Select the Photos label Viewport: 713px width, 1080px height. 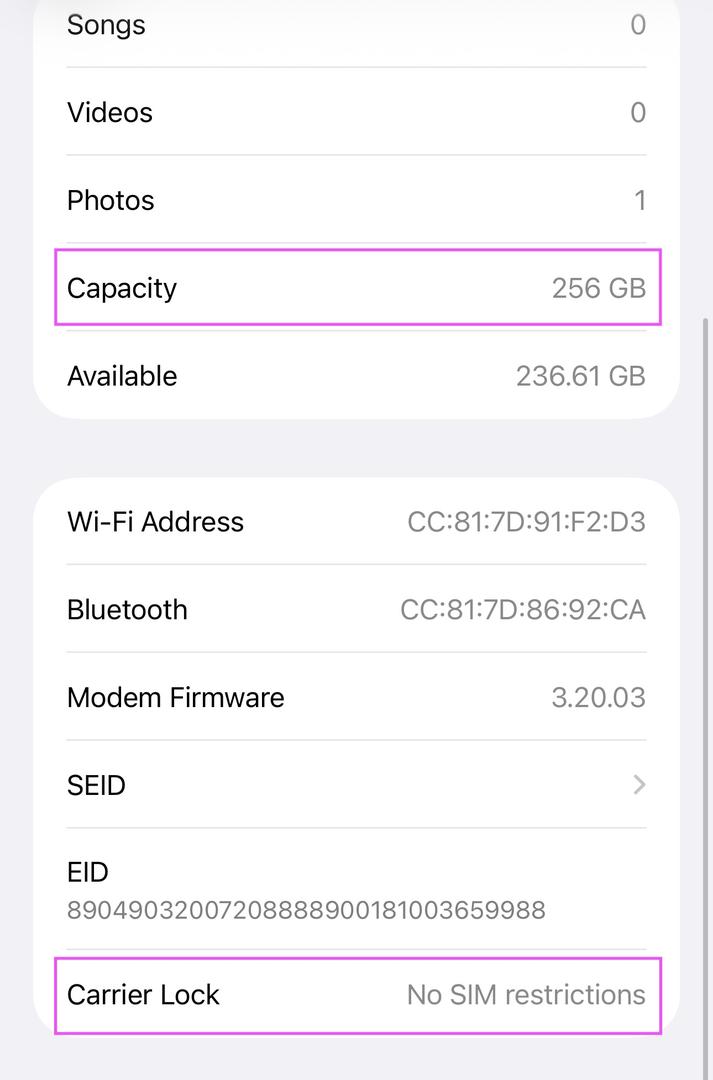[x=111, y=200]
